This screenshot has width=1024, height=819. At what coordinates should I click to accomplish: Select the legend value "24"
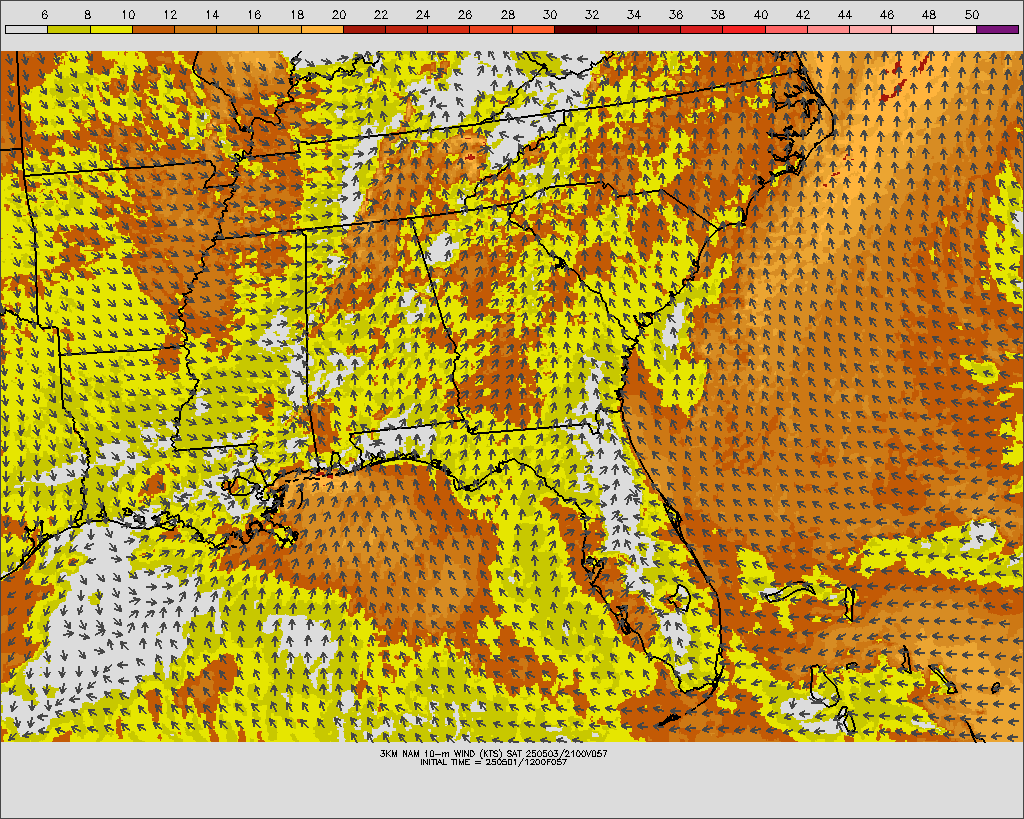click(x=423, y=14)
